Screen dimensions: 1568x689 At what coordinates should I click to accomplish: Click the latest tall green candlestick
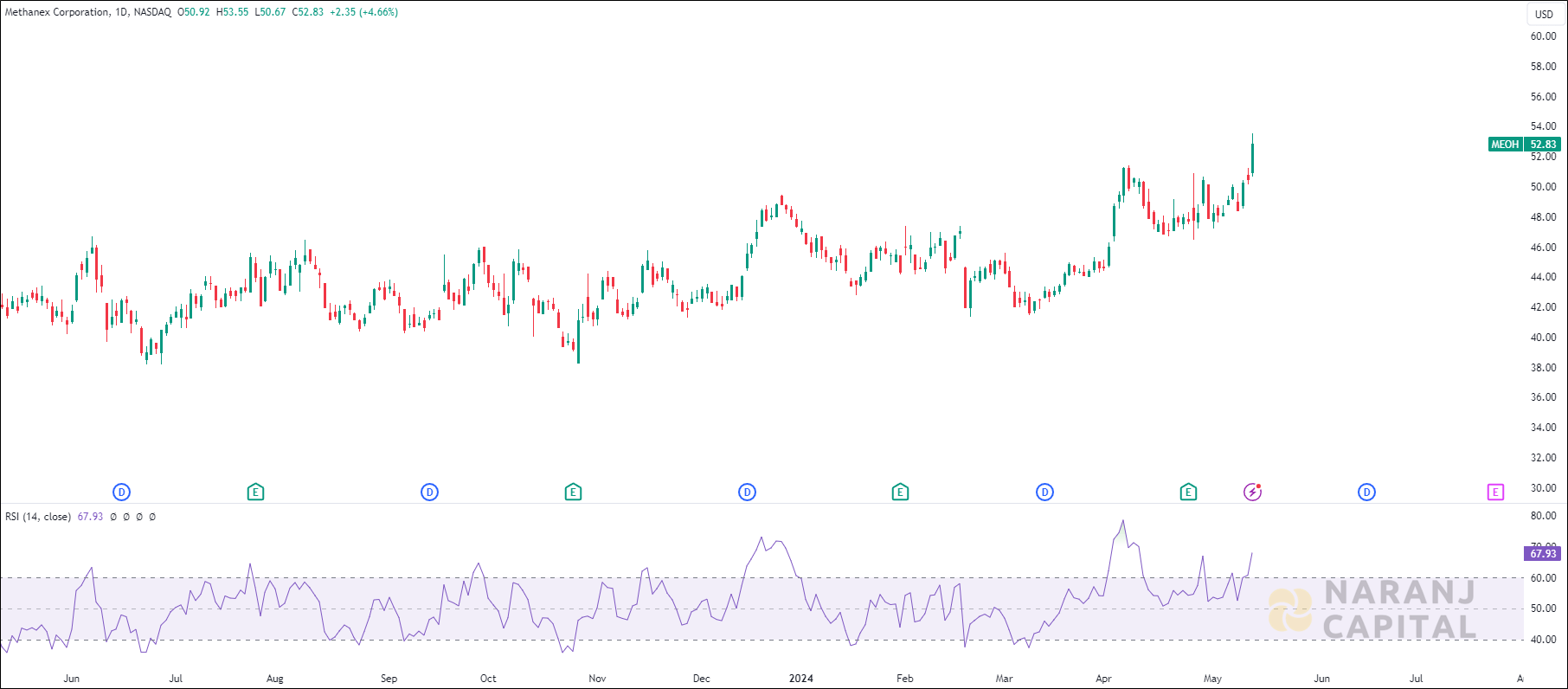(x=1252, y=157)
